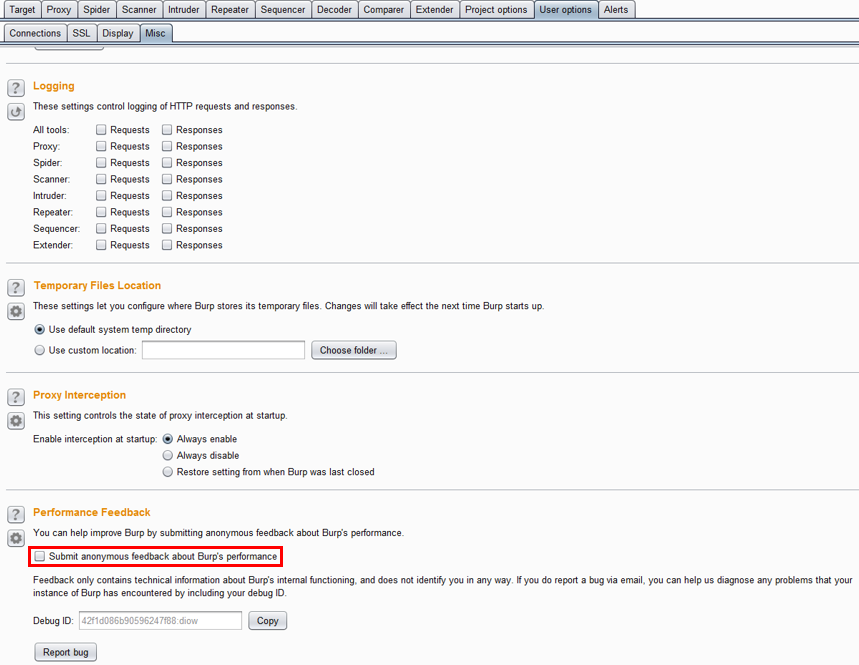View the Alerts tab
859x665 pixels.
click(x=616, y=10)
